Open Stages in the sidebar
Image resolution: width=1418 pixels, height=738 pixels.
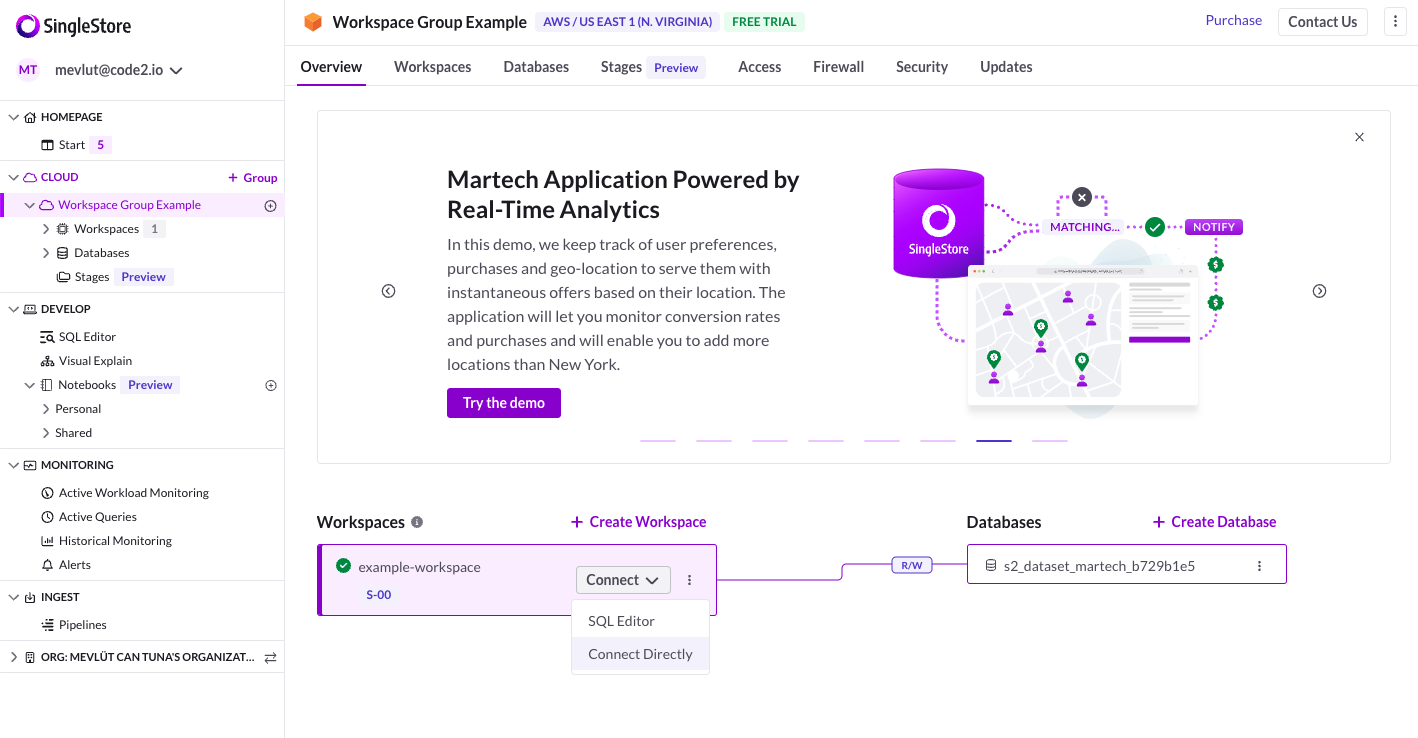[91, 277]
